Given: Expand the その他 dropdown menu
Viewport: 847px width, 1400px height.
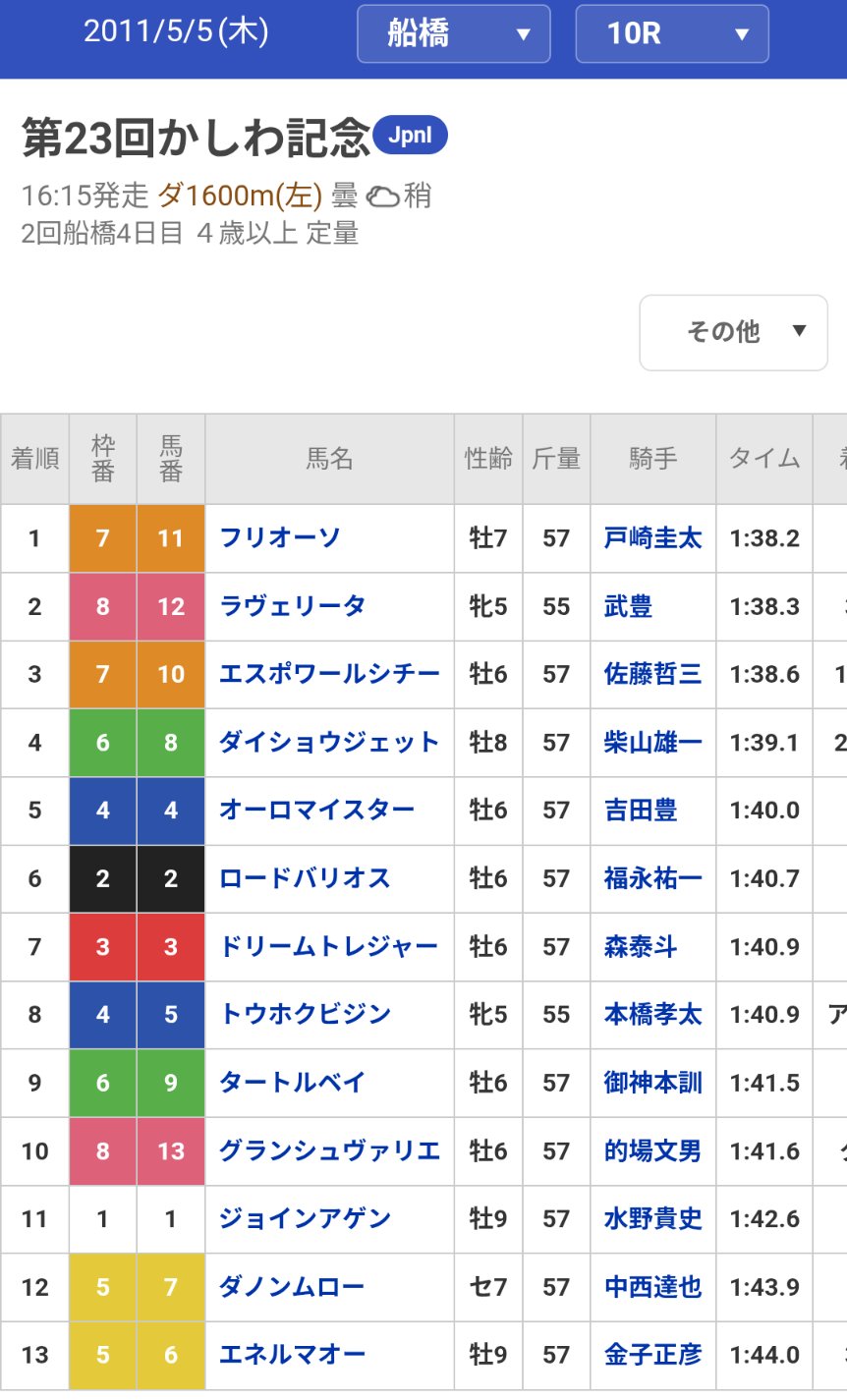Looking at the screenshot, I should pos(734,332).
